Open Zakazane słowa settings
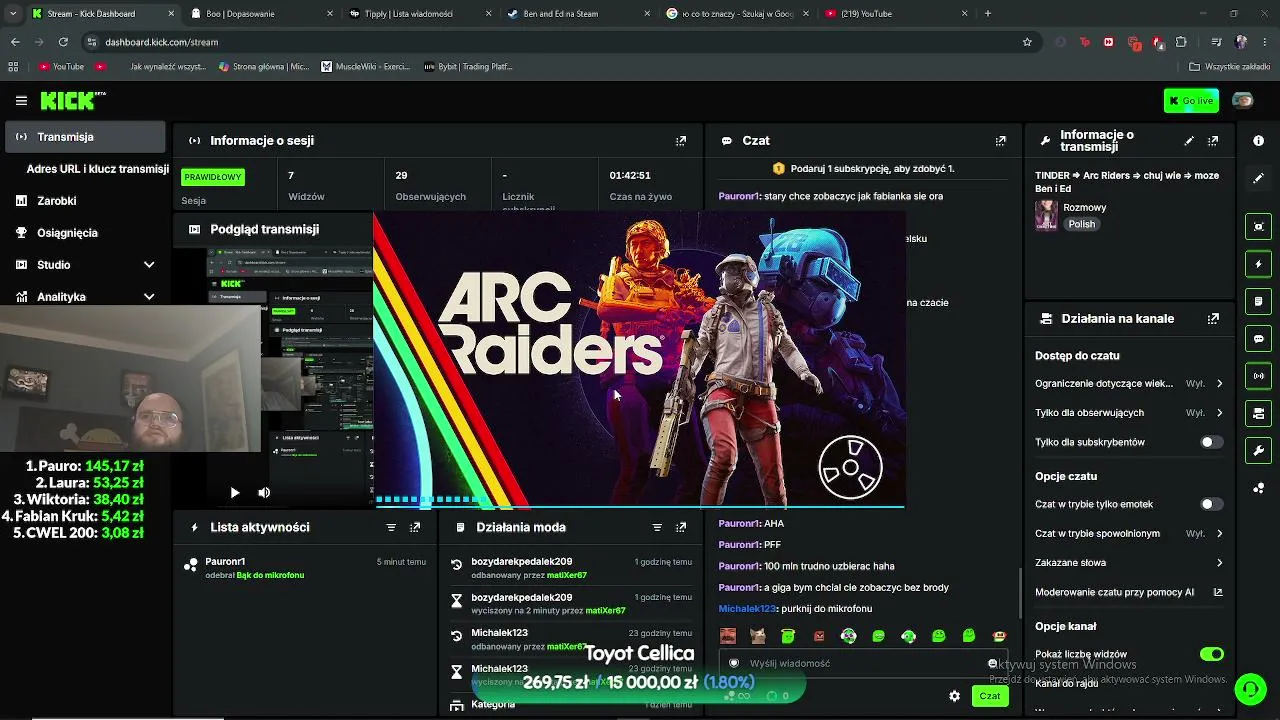This screenshot has width=1280, height=720. [x=1129, y=563]
